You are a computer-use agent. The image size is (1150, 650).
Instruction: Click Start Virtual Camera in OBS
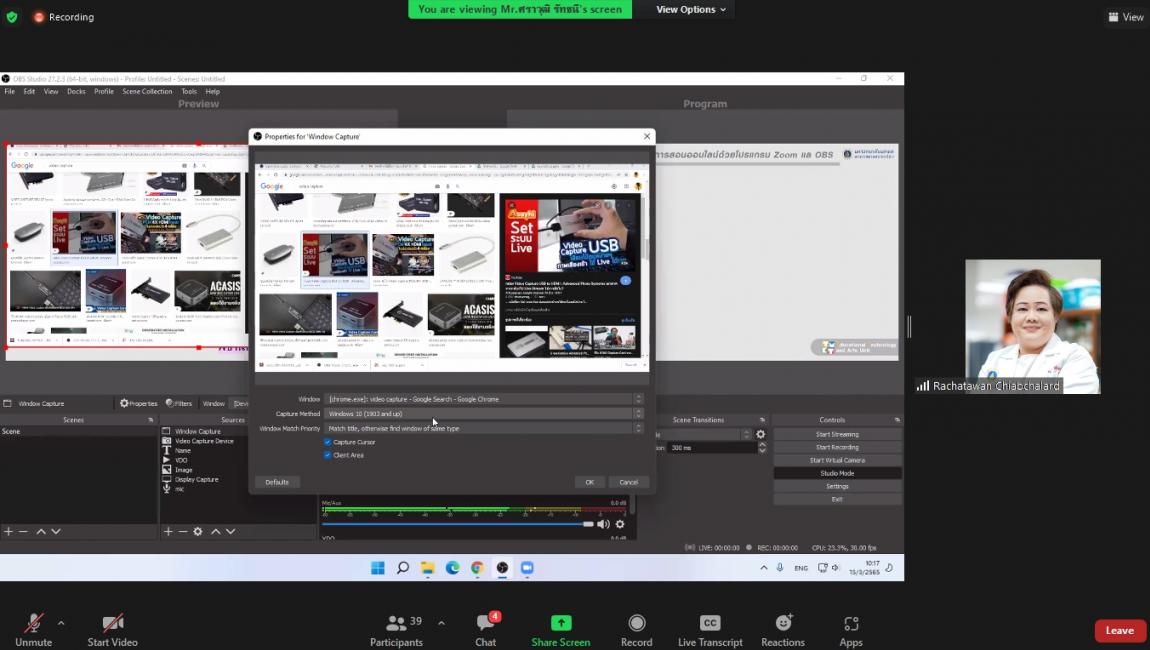click(x=837, y=461)
